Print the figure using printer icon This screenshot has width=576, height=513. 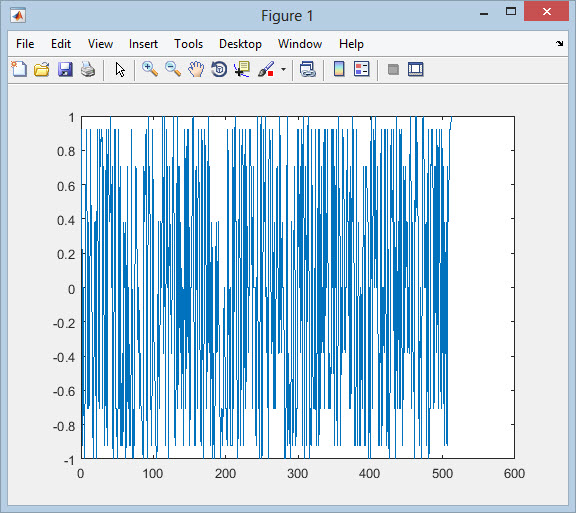coord(88,69)
